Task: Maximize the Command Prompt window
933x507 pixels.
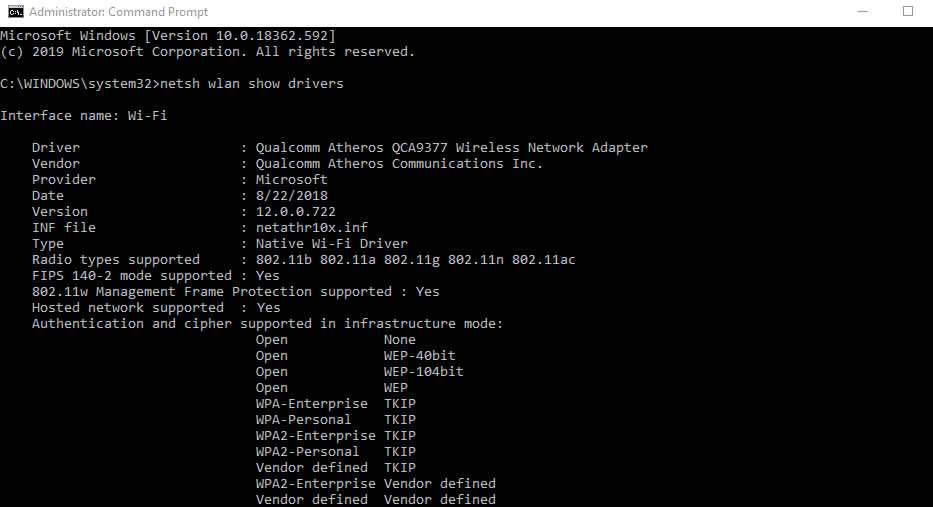Action: pos(908,12)
